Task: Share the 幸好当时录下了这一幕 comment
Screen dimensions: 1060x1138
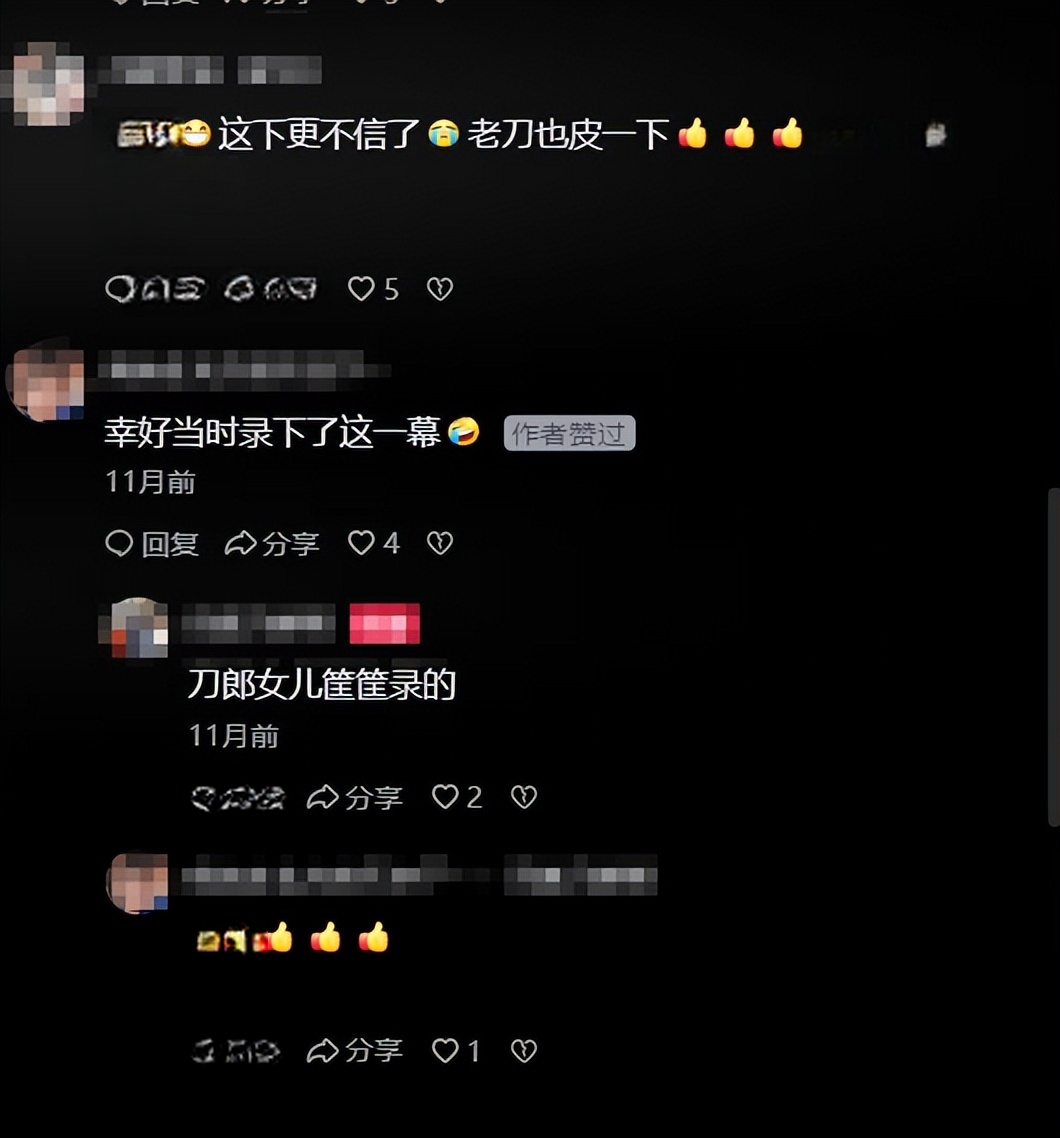Action: coord(271,544)
